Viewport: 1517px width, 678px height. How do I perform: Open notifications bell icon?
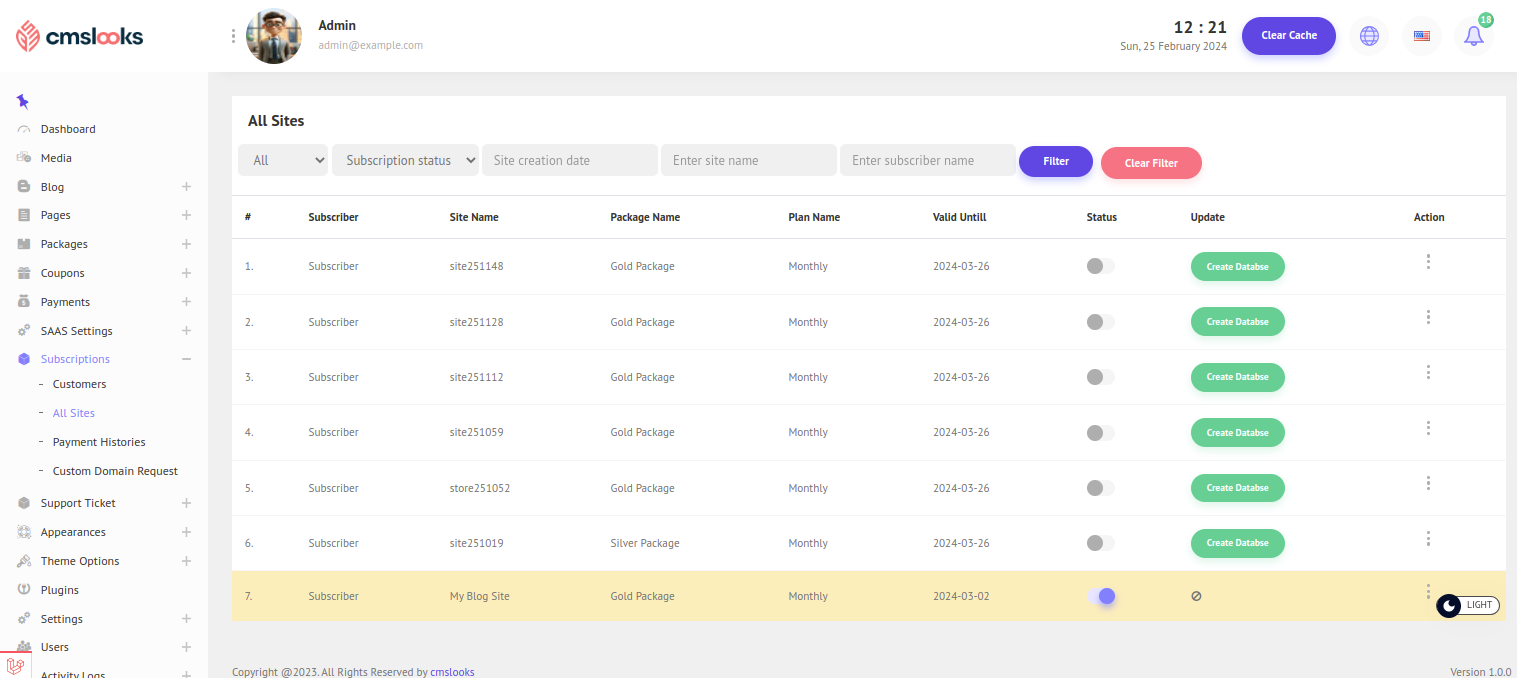[x=1473, y=36]
